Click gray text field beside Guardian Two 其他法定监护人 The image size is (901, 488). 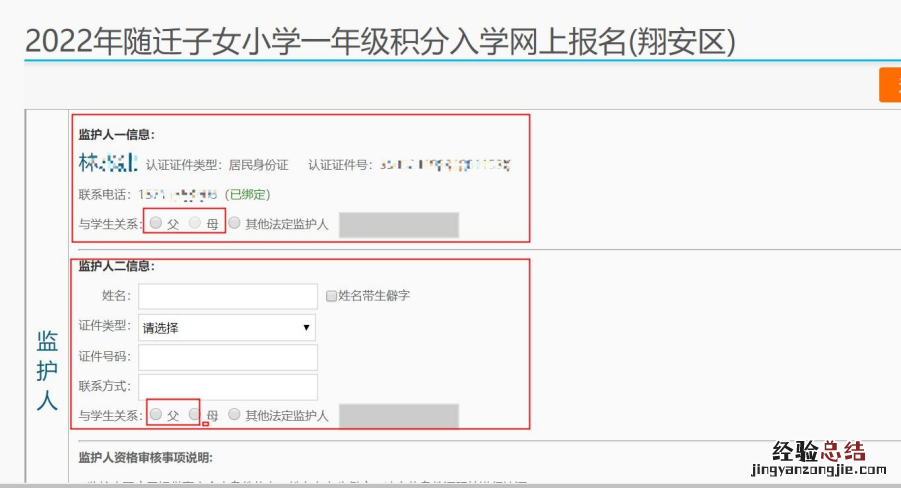pyautogui.click(x=398, y=415)
